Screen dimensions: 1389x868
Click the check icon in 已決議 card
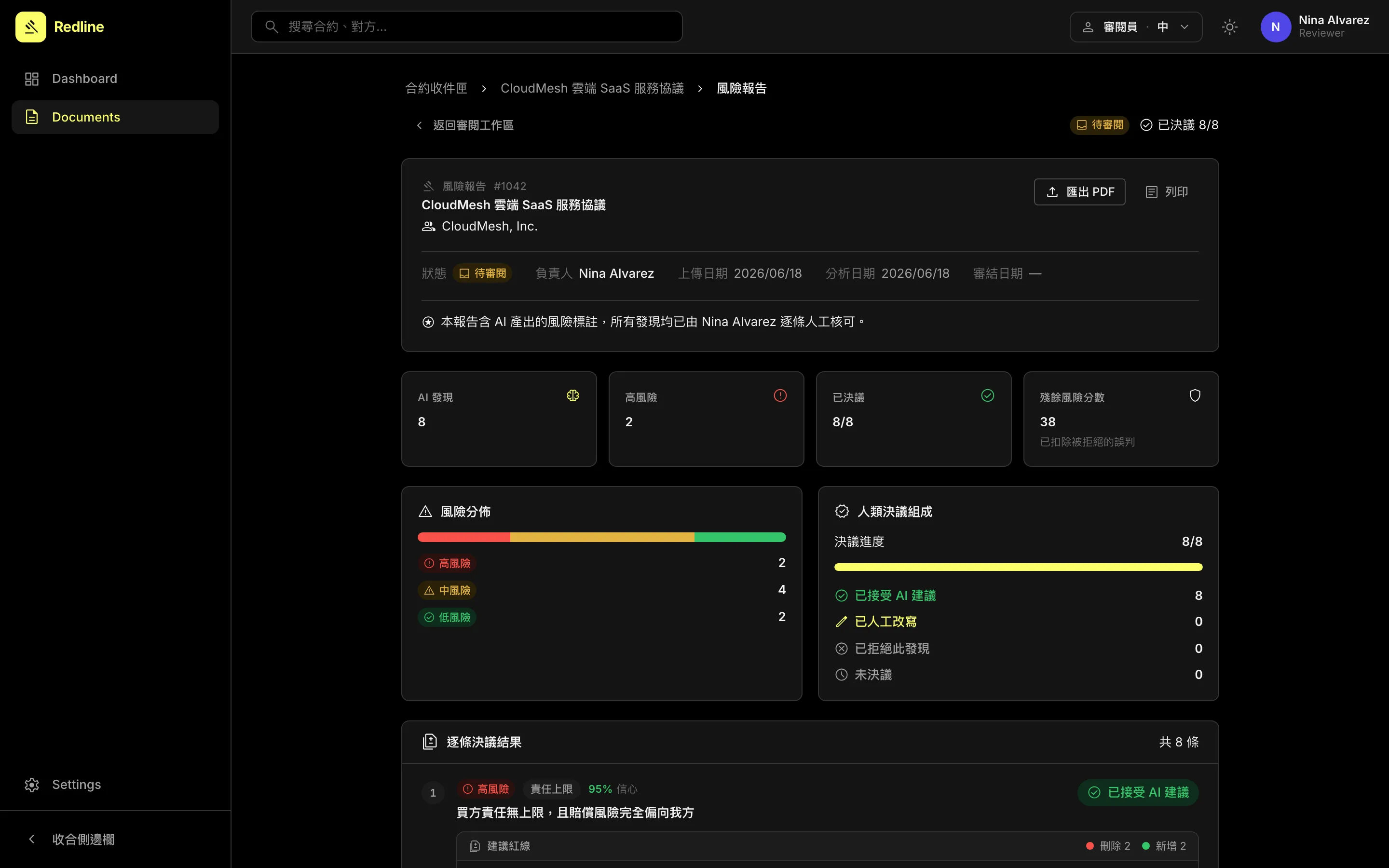coord(987,395)
